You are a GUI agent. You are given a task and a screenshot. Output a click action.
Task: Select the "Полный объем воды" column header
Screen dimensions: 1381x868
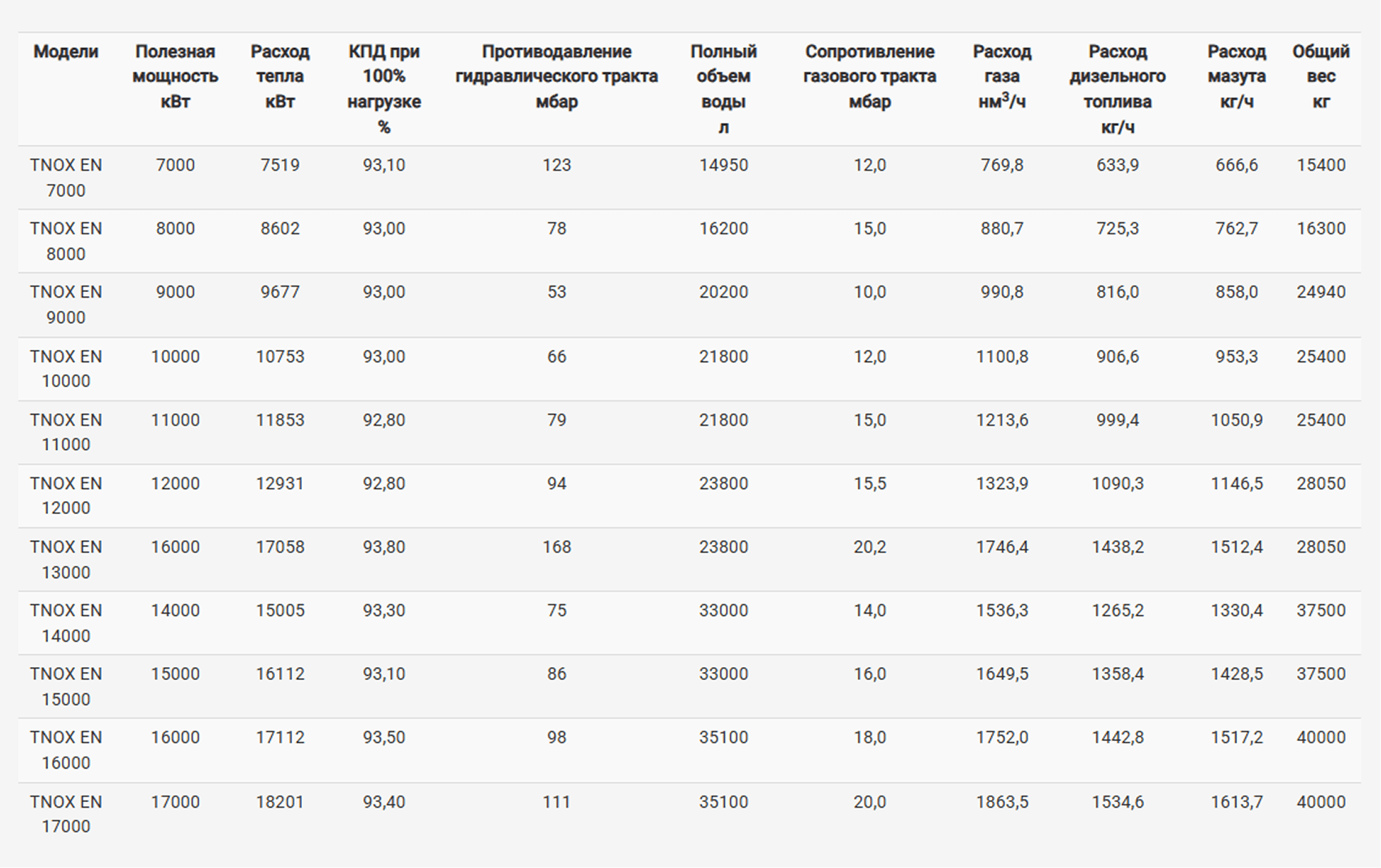click(723, 89)
